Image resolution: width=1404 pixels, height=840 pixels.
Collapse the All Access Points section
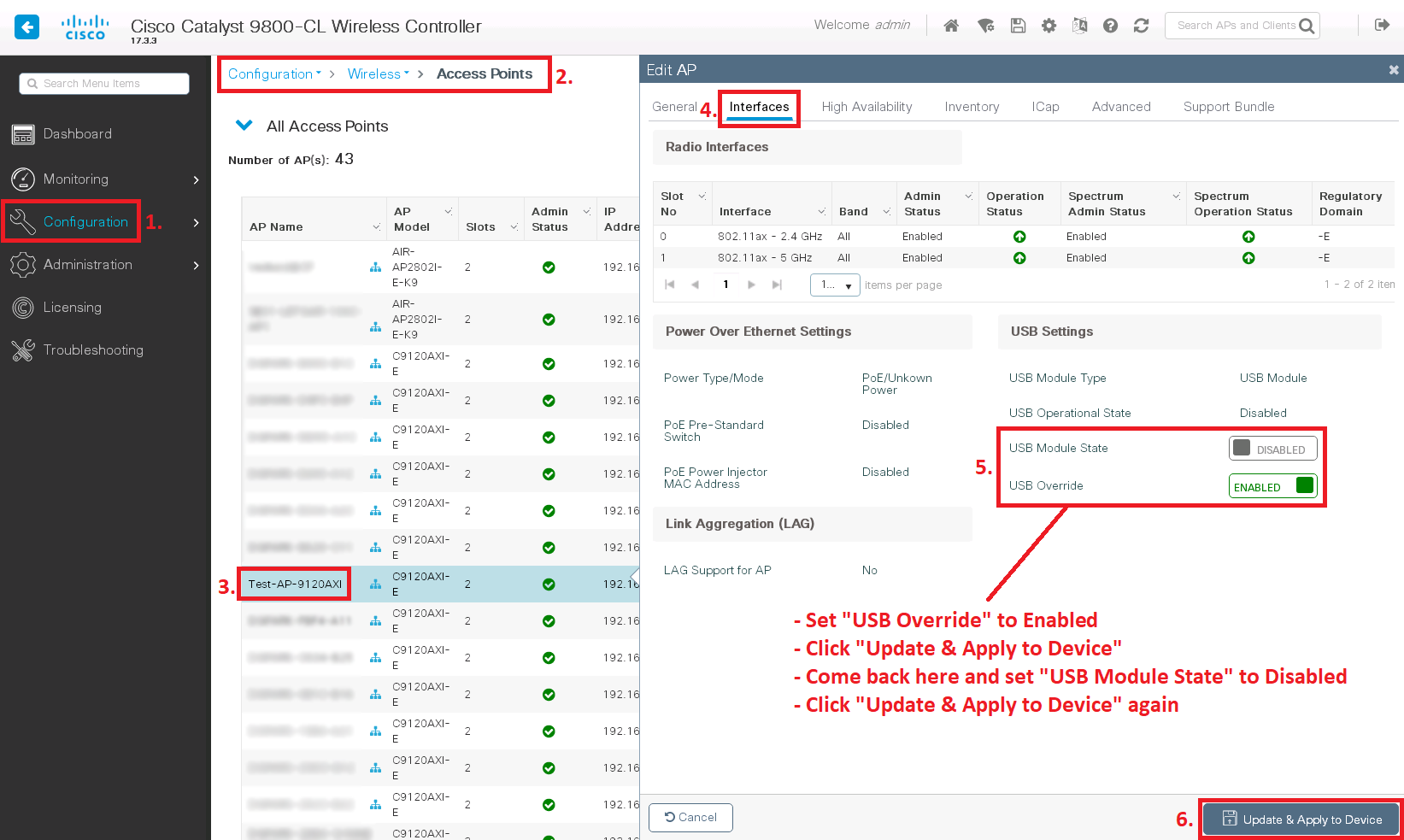click(x=244, y=125)
